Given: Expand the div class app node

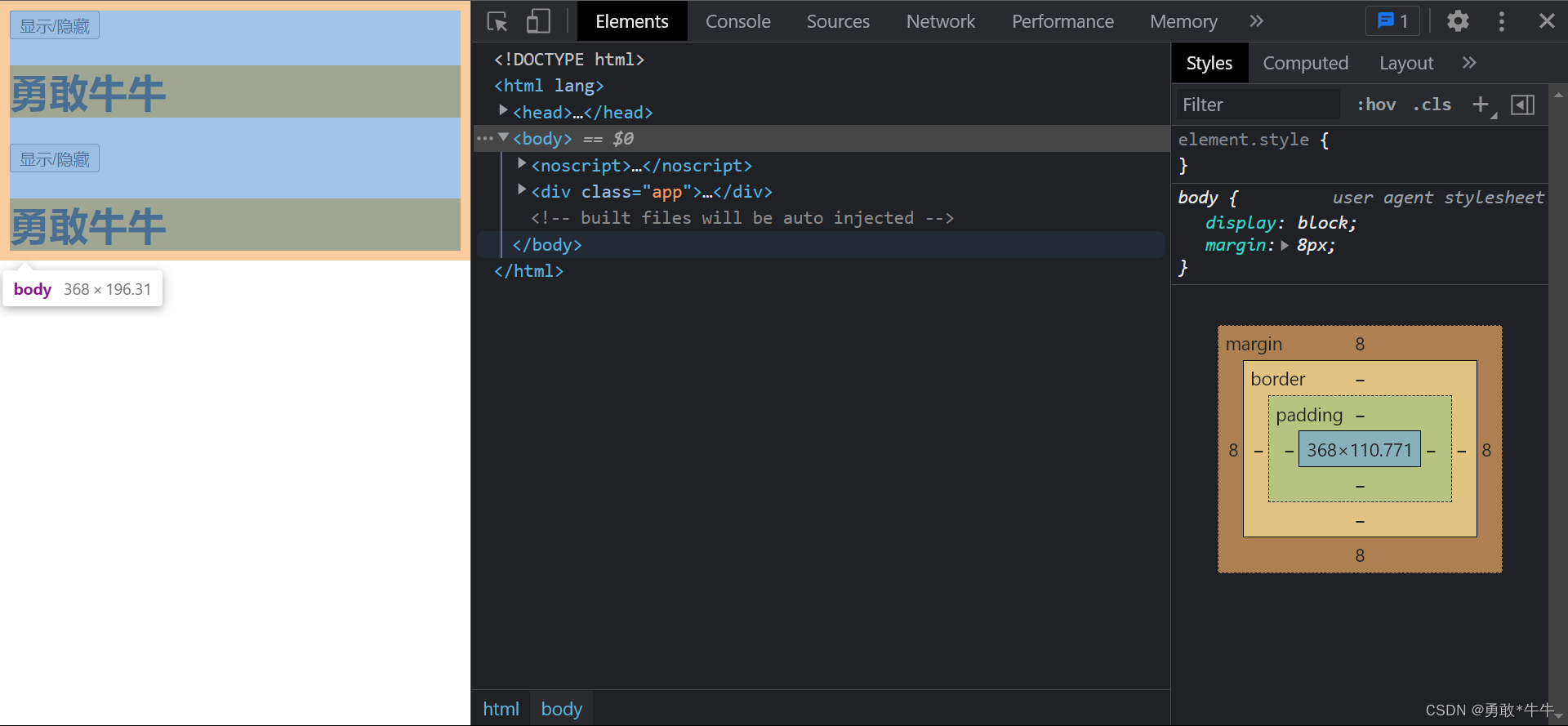Looking at the screenshot, I should [522, 190].
